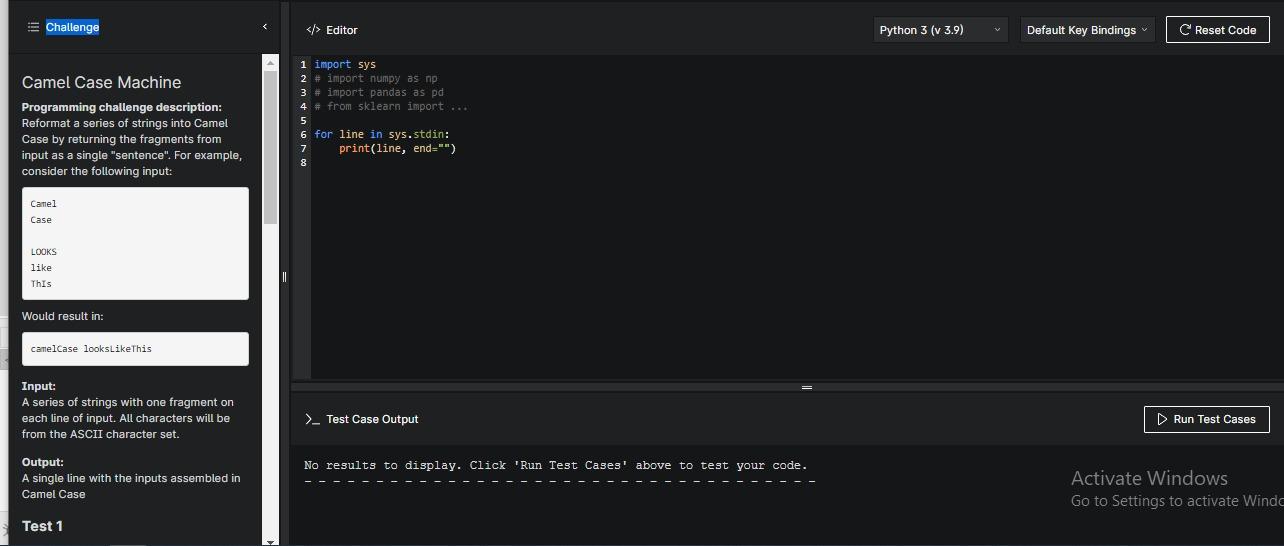Click the 'No results to display' message
Image resolution: width=1284 pixels, height=546 pixels.
tap(555, 465)
